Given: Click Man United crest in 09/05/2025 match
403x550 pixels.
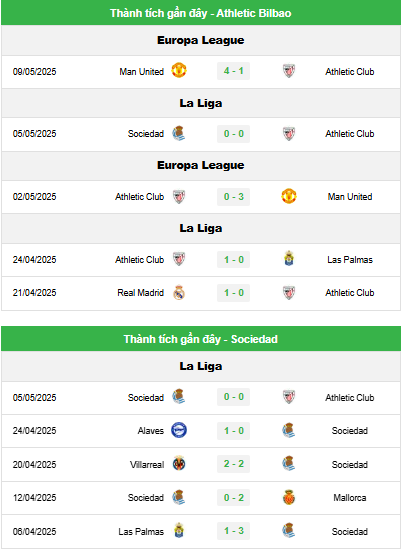Looking at the screenshot, I should pyautogui.click(x=179, y=71).
